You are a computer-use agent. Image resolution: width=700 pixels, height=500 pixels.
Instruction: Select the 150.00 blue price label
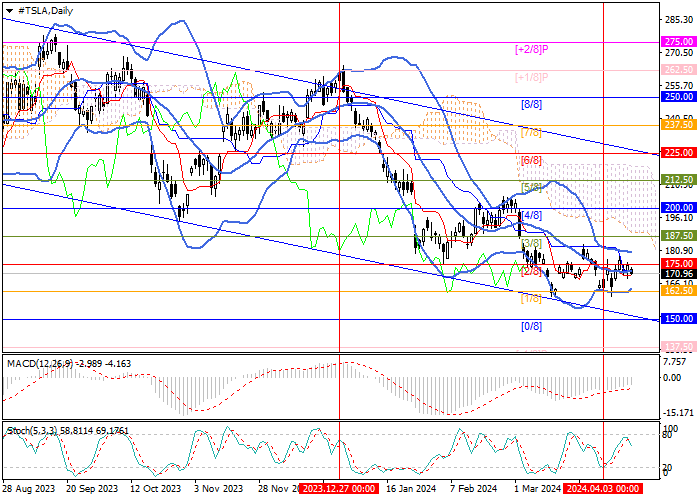click(679, 319)
